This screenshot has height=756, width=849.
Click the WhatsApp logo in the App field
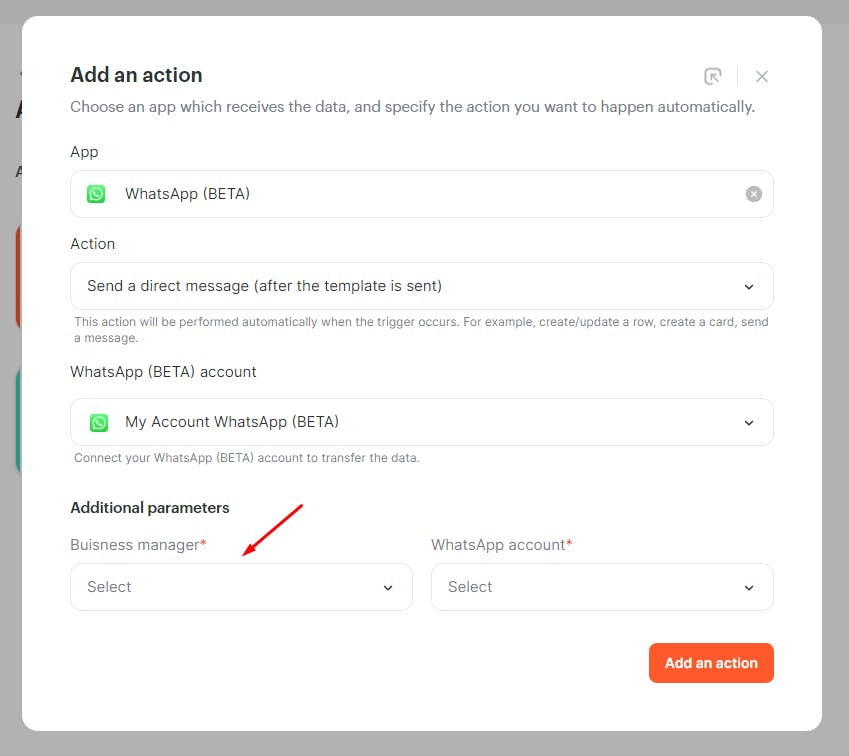[96, 194]
